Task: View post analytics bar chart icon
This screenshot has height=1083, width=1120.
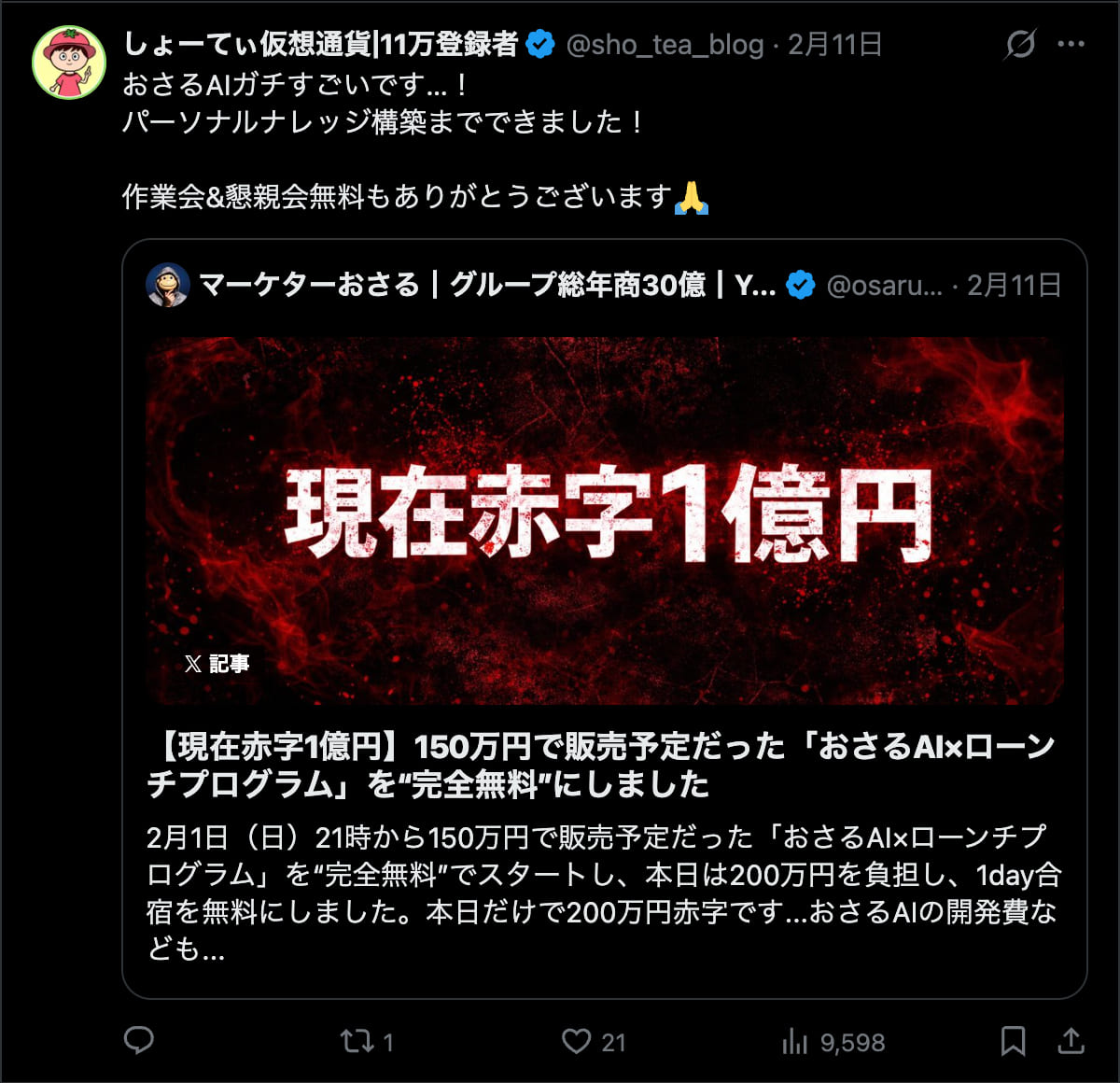Action: click(x=794, y=1040)
